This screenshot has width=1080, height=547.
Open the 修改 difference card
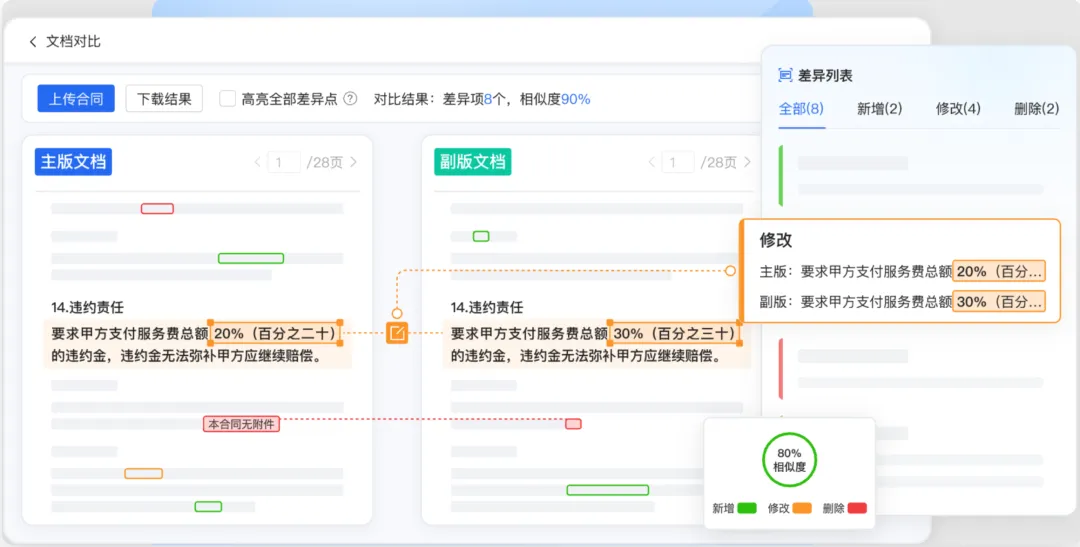tap(900, 271)
